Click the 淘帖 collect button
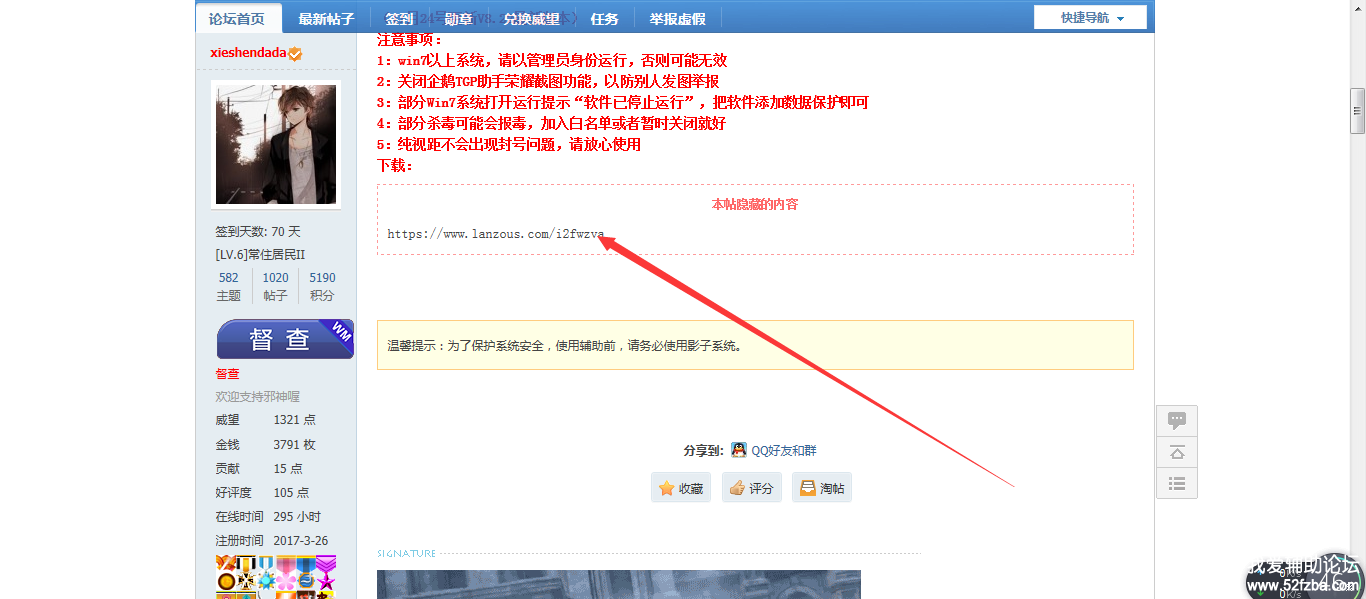This screenshot has width=1366, height=599. (822, 488)
